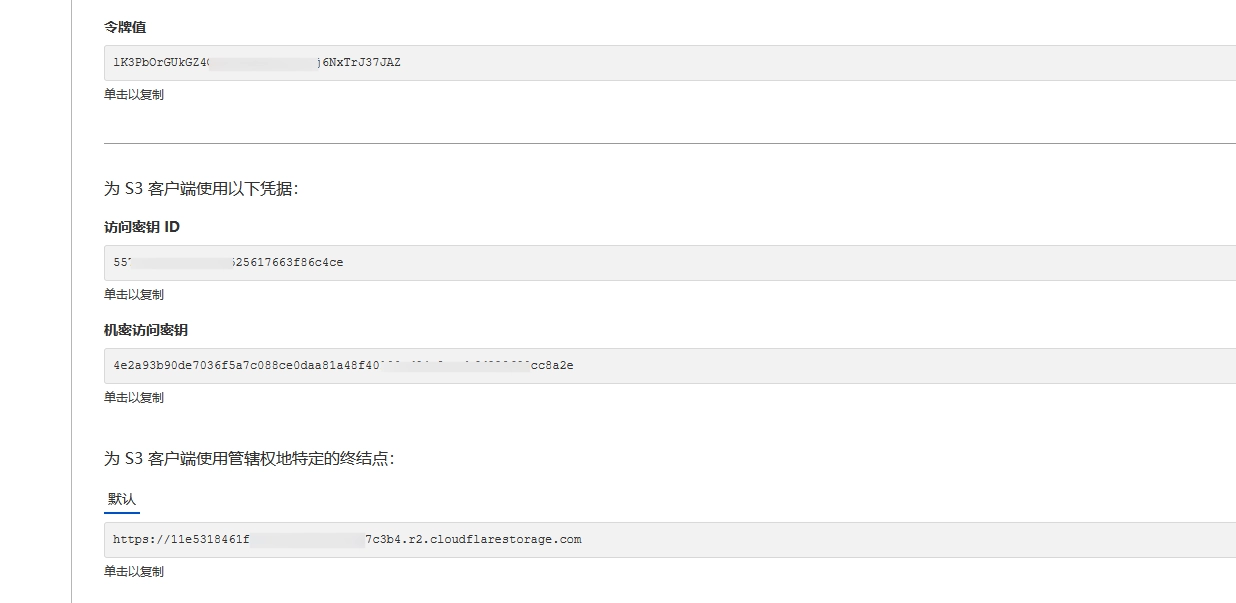Click the 令牌值 heading label

(125, 27)
